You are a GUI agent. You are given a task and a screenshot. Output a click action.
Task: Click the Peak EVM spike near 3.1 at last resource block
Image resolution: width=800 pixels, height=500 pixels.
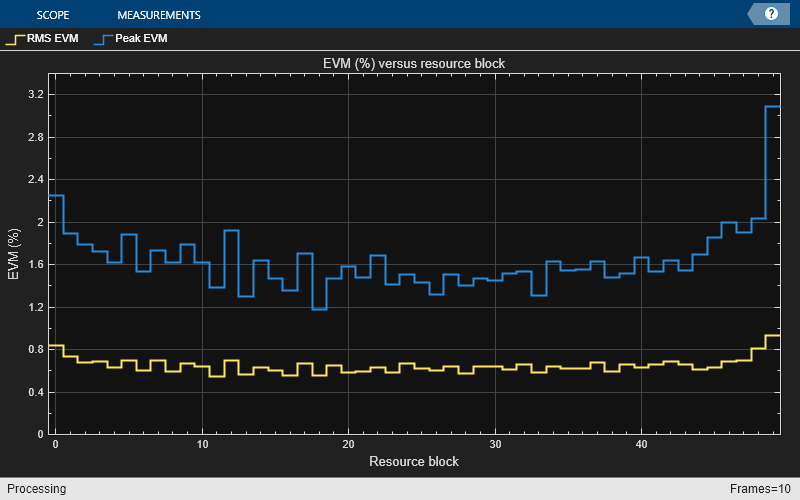click(x=773, y=106)
